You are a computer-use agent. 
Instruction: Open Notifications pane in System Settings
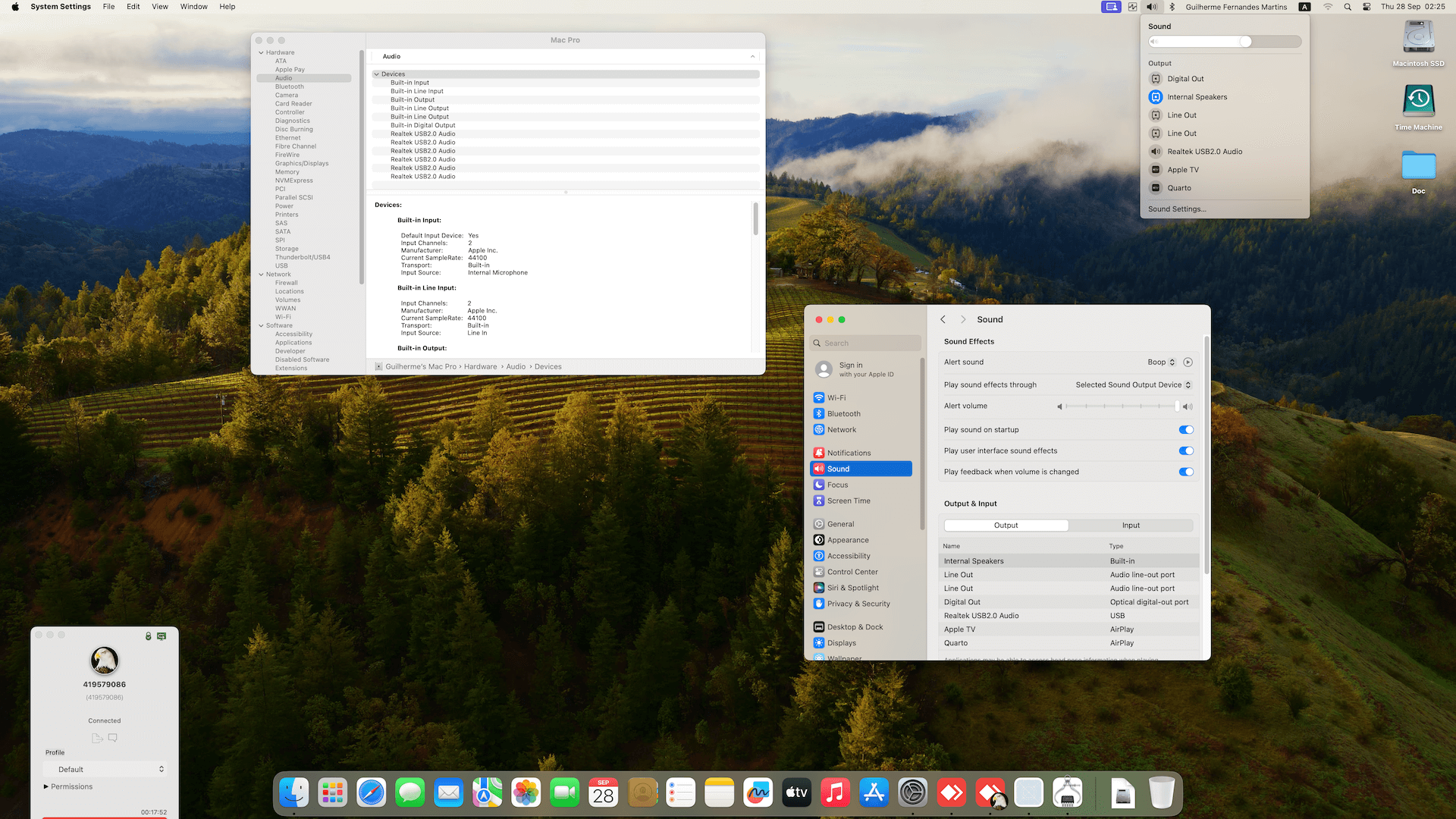tap(849, 453)
